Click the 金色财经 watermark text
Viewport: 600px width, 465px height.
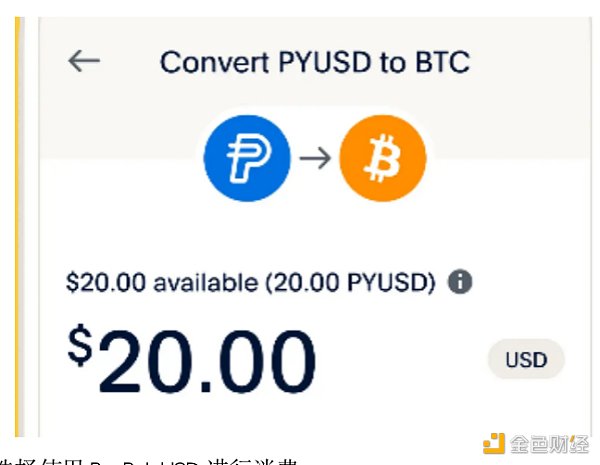[x=548, y=442]
